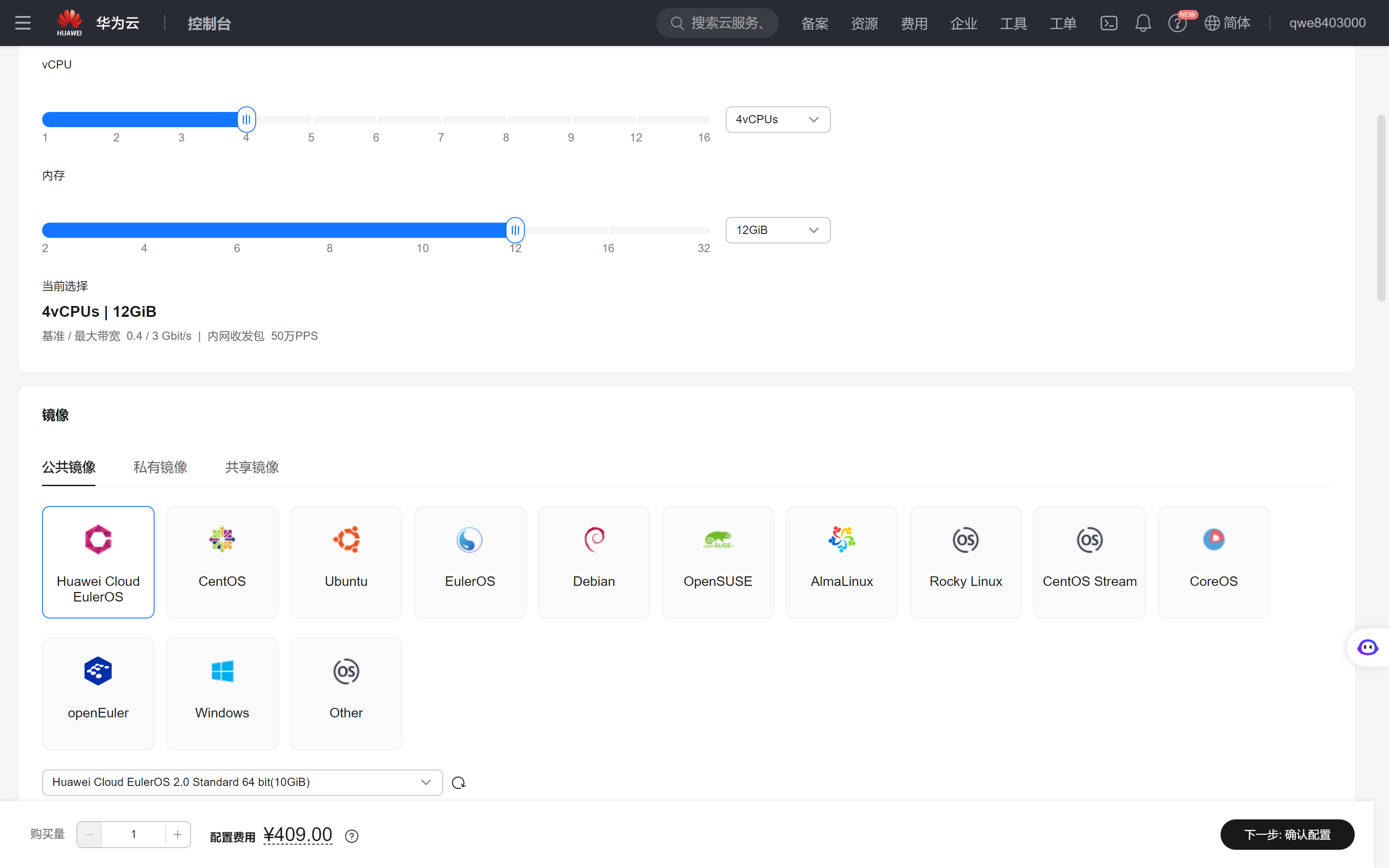Screen dimensions: 1389x868
Task: Click the configuration fee help icon
Action: coord(352,836)
